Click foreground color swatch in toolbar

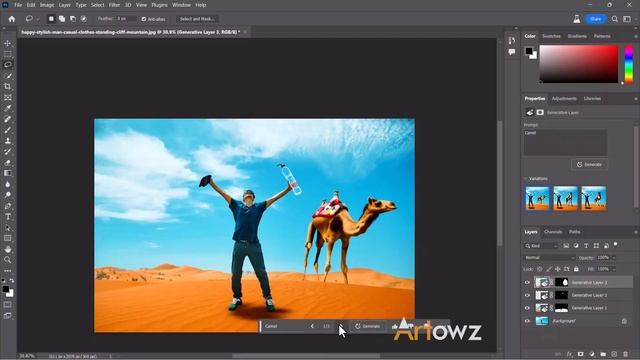click(x=5, y=289)
